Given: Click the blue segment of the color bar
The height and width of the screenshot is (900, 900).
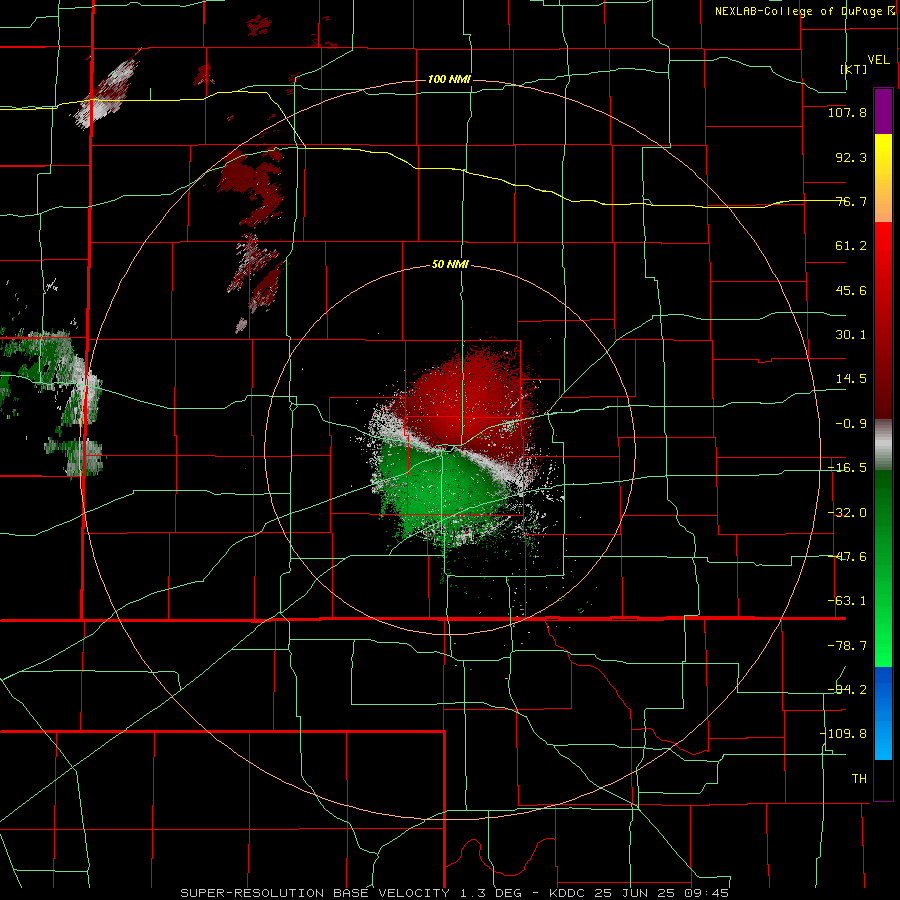Looking at the screenshot, I should (x=883, y=713).
